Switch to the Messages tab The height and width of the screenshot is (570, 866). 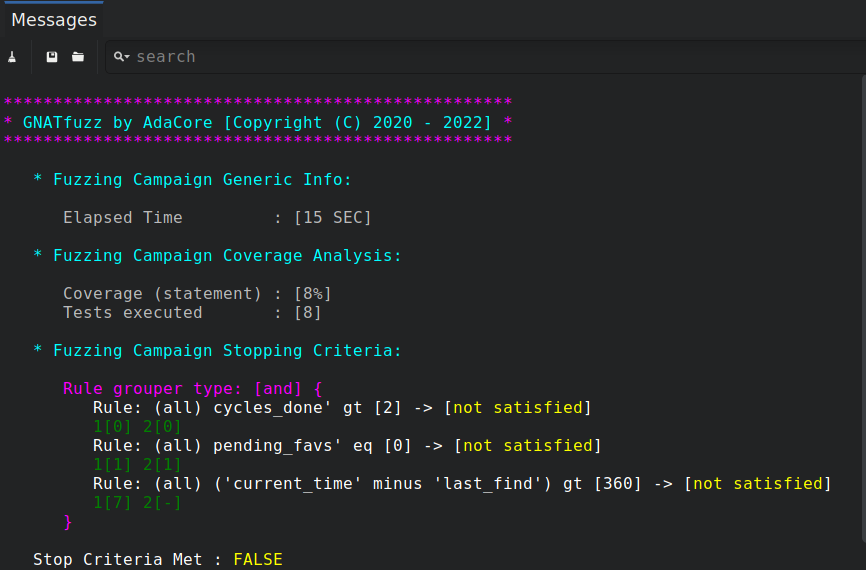point(54,20)
